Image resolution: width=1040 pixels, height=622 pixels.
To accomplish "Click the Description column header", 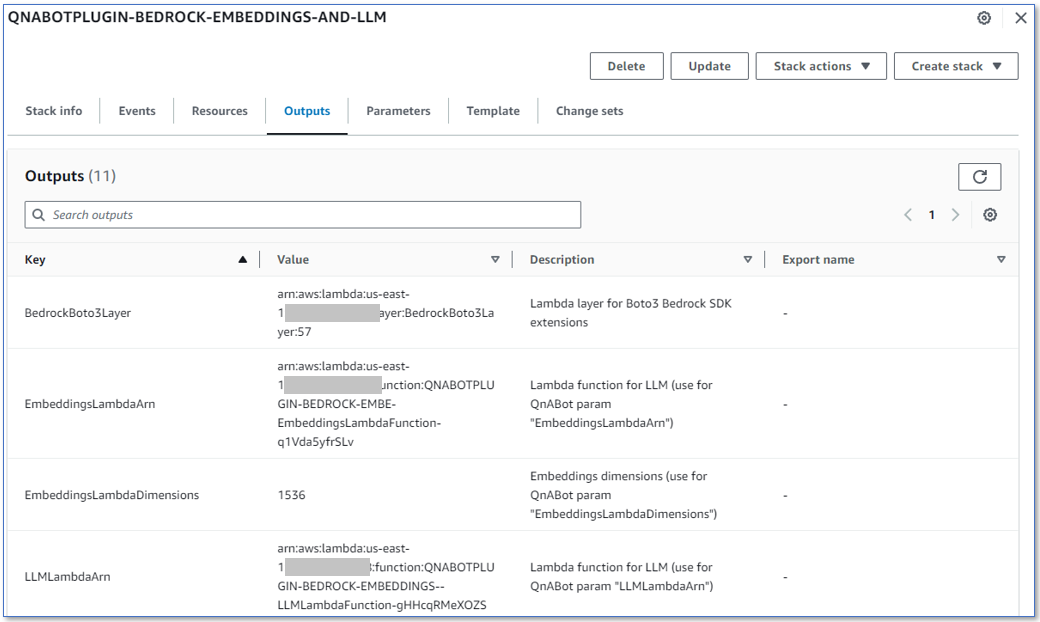I will pos(562,260).
